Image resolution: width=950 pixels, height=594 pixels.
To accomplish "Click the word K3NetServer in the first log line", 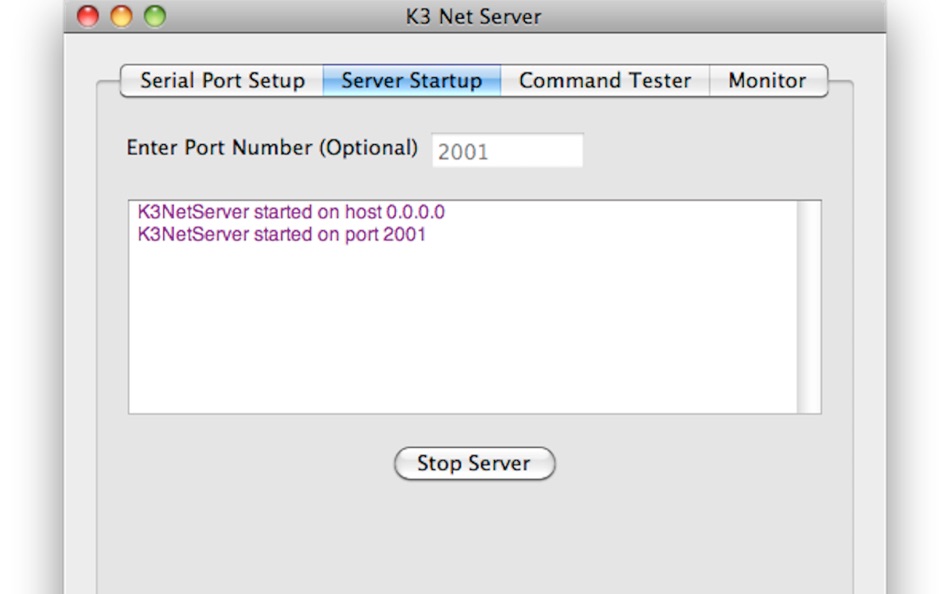I will point(193,212).
